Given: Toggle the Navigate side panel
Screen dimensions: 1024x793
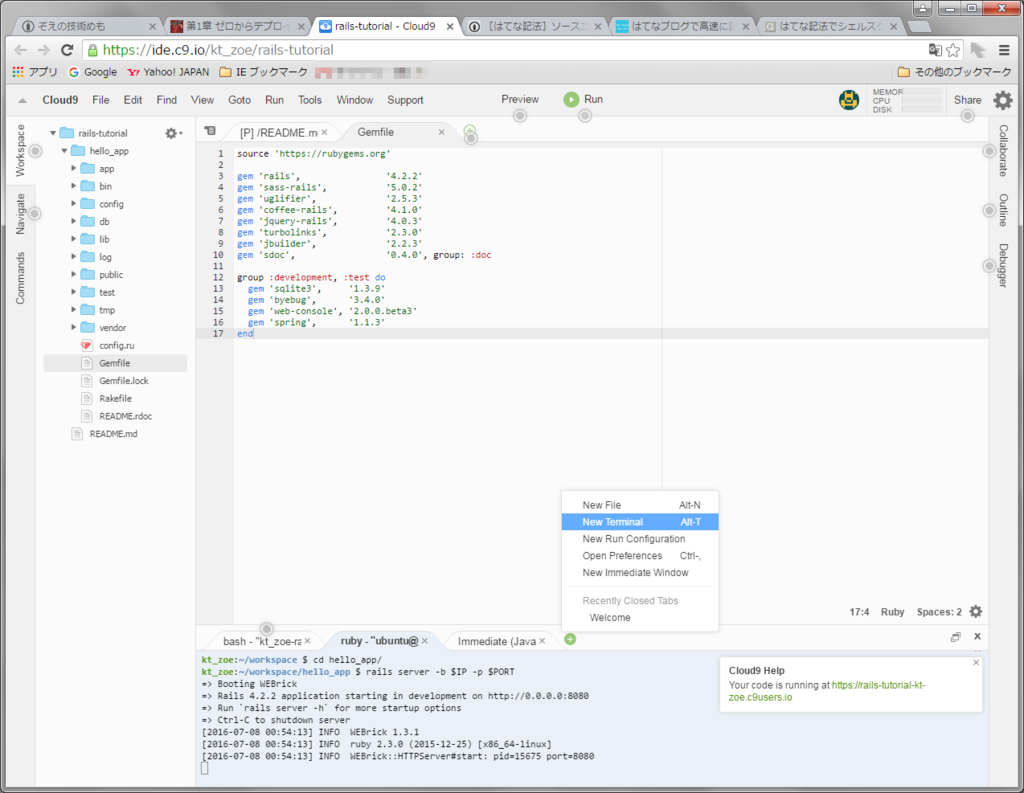Looking at the screenshot, I should click(20, 214).
